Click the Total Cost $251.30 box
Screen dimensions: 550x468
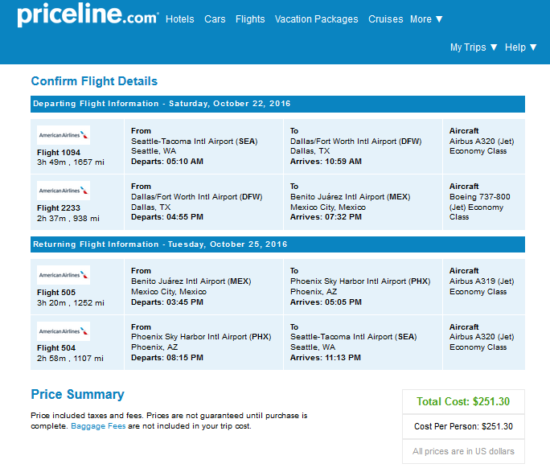pyautogui.click(x=463, y=402)
